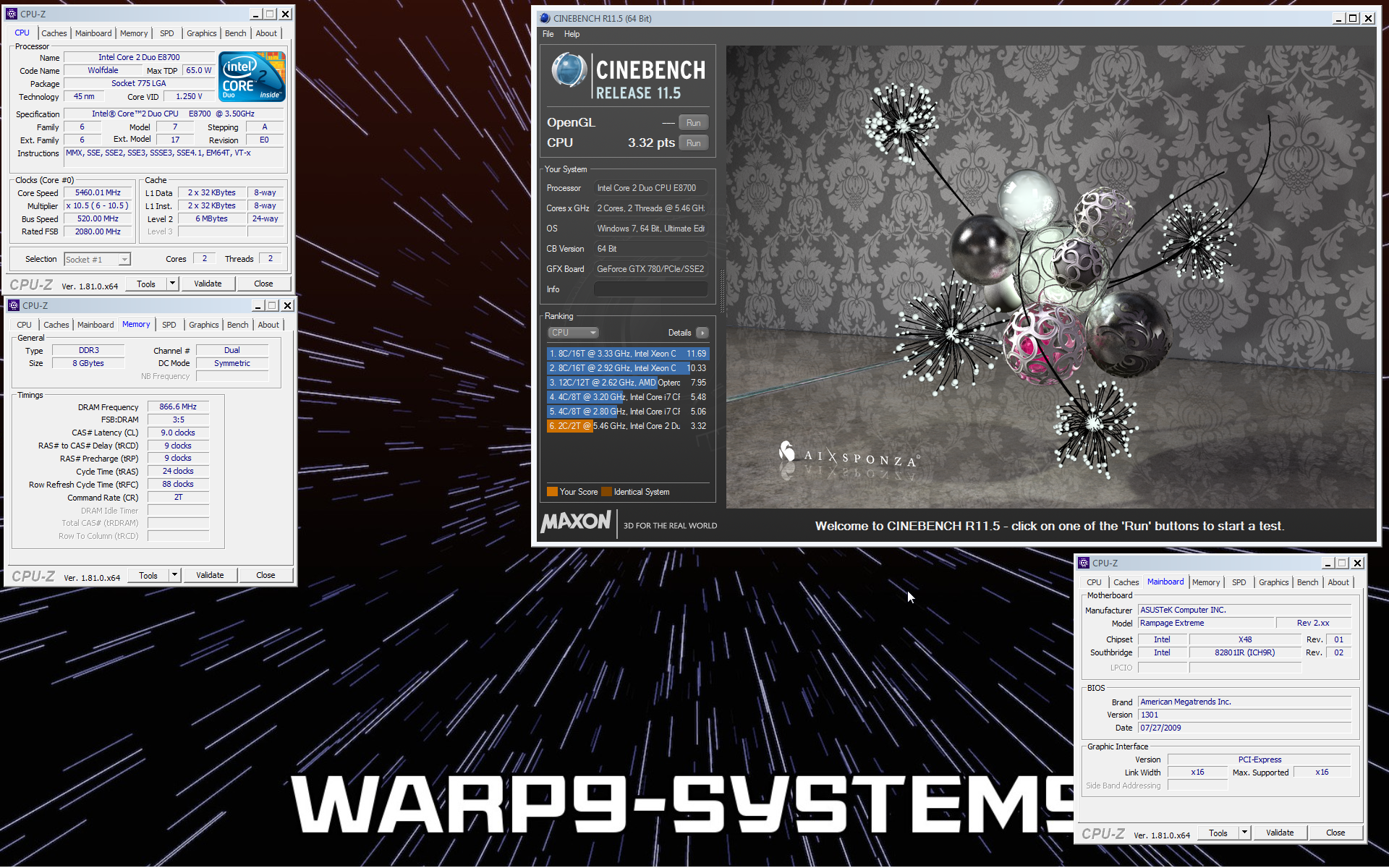Click the Intel Core 2 Duo logo in CPU-Z
The height and width of the screenshot is (868, 1389).
click(x=252, y=76)
